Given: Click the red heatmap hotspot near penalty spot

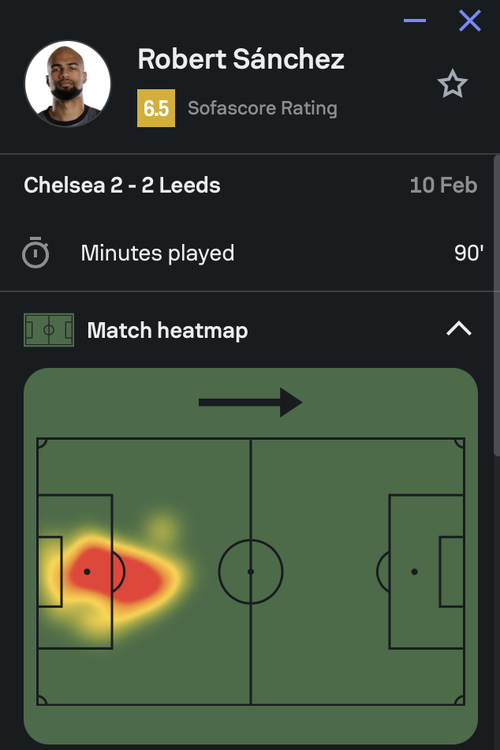Looking at the screenshot, I should [x=115, y=574].
